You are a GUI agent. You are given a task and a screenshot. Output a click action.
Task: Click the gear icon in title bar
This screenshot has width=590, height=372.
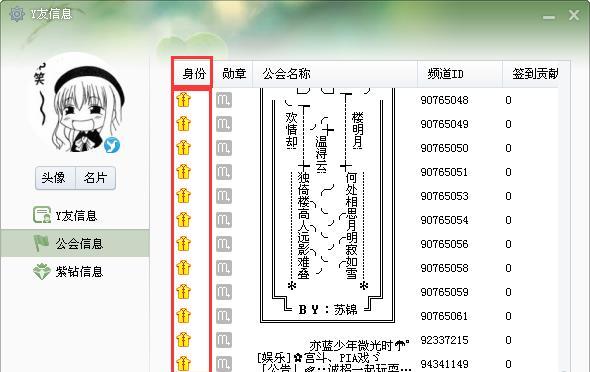coord(17,14)
